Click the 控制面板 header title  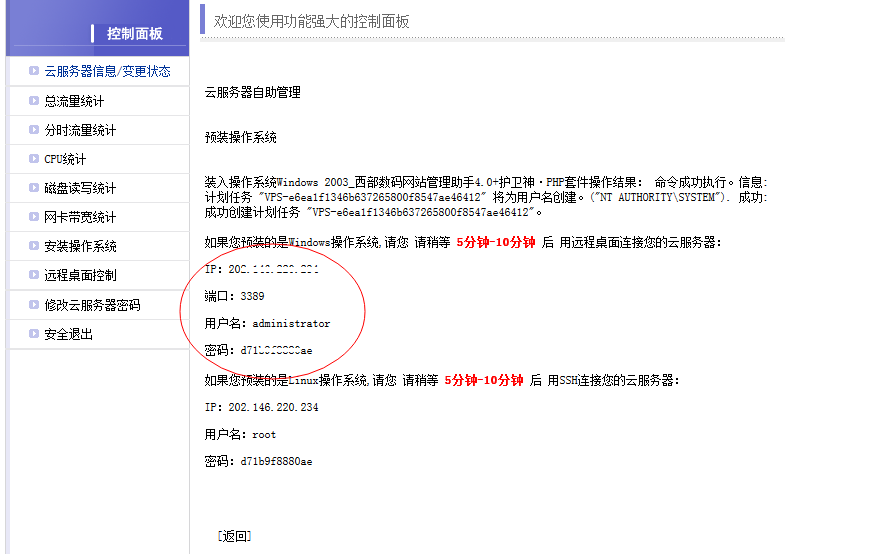click(x=135, y=34)
